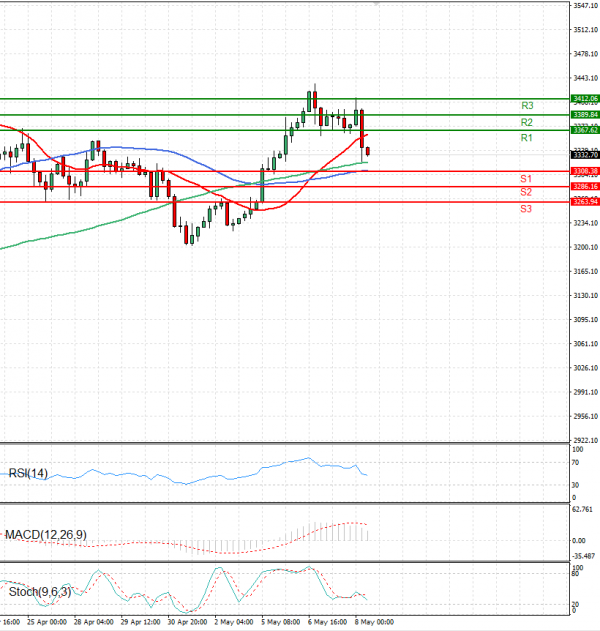Click the R1 resistance label
Screen dimensions: 600x631
click(526, 137)
